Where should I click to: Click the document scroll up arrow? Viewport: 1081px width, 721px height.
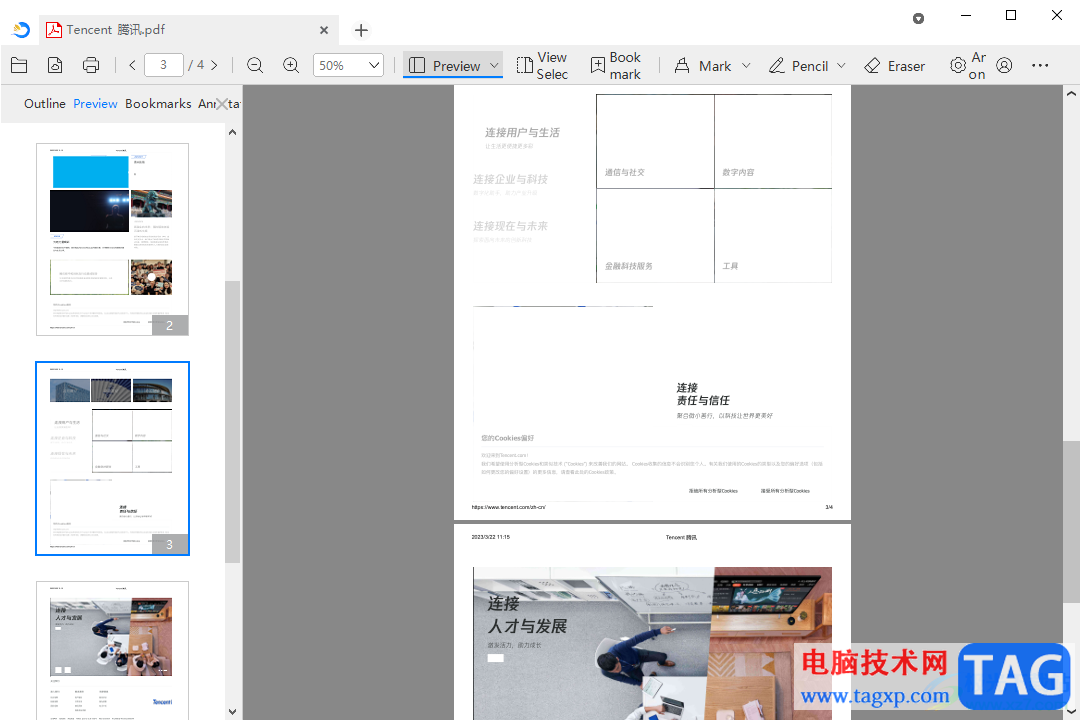pos(1071,93)
